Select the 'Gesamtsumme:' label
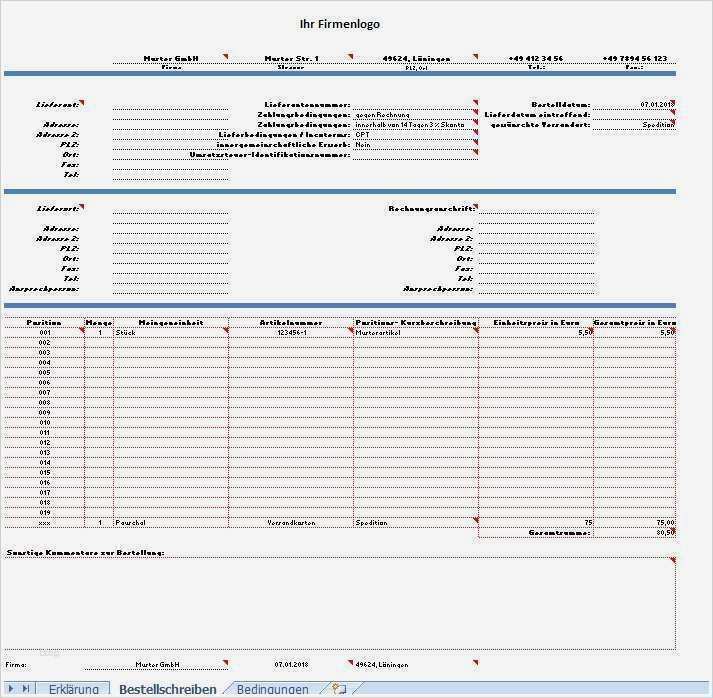 (x=559, y=532)
